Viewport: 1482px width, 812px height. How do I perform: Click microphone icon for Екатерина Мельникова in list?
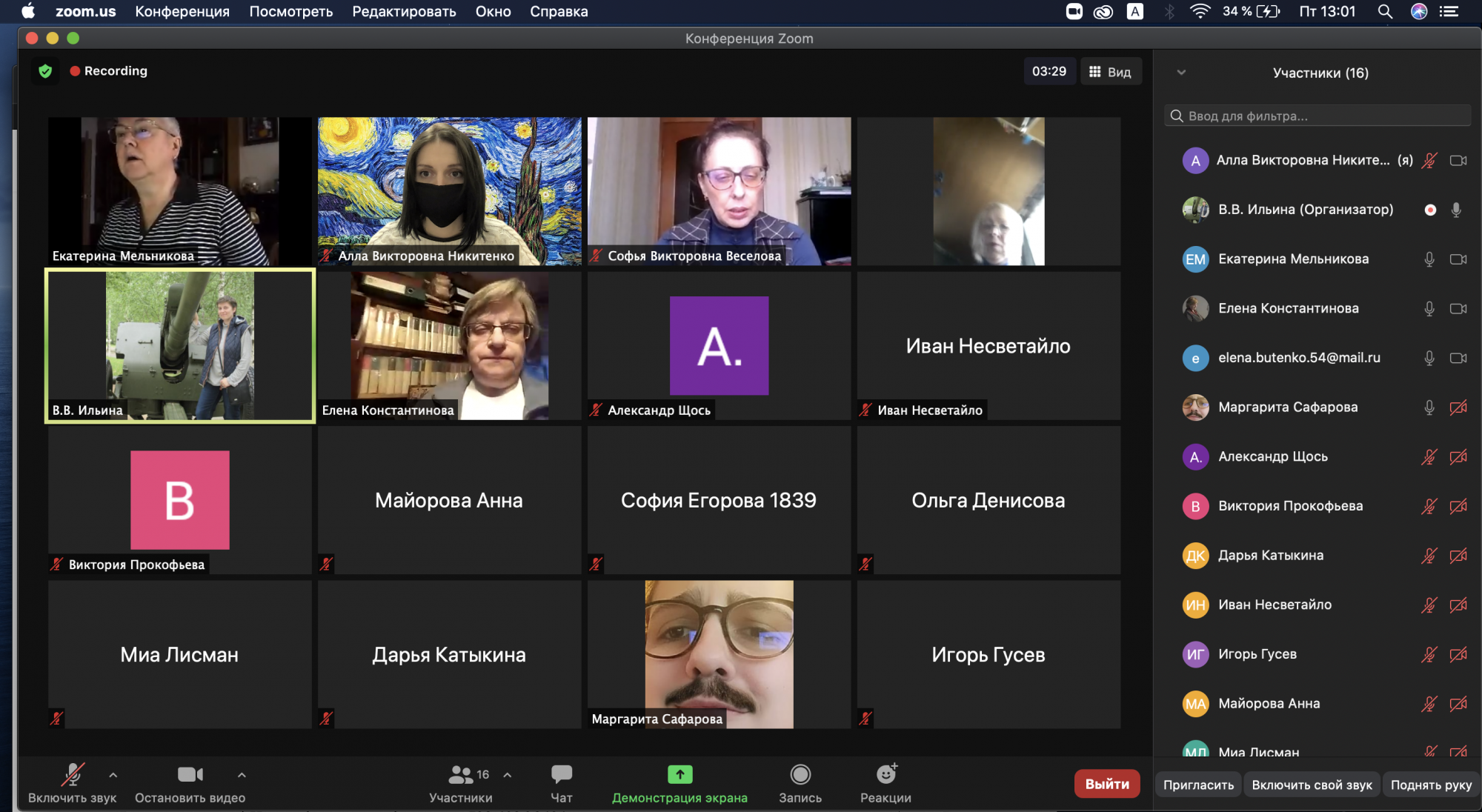[1429, 259]
